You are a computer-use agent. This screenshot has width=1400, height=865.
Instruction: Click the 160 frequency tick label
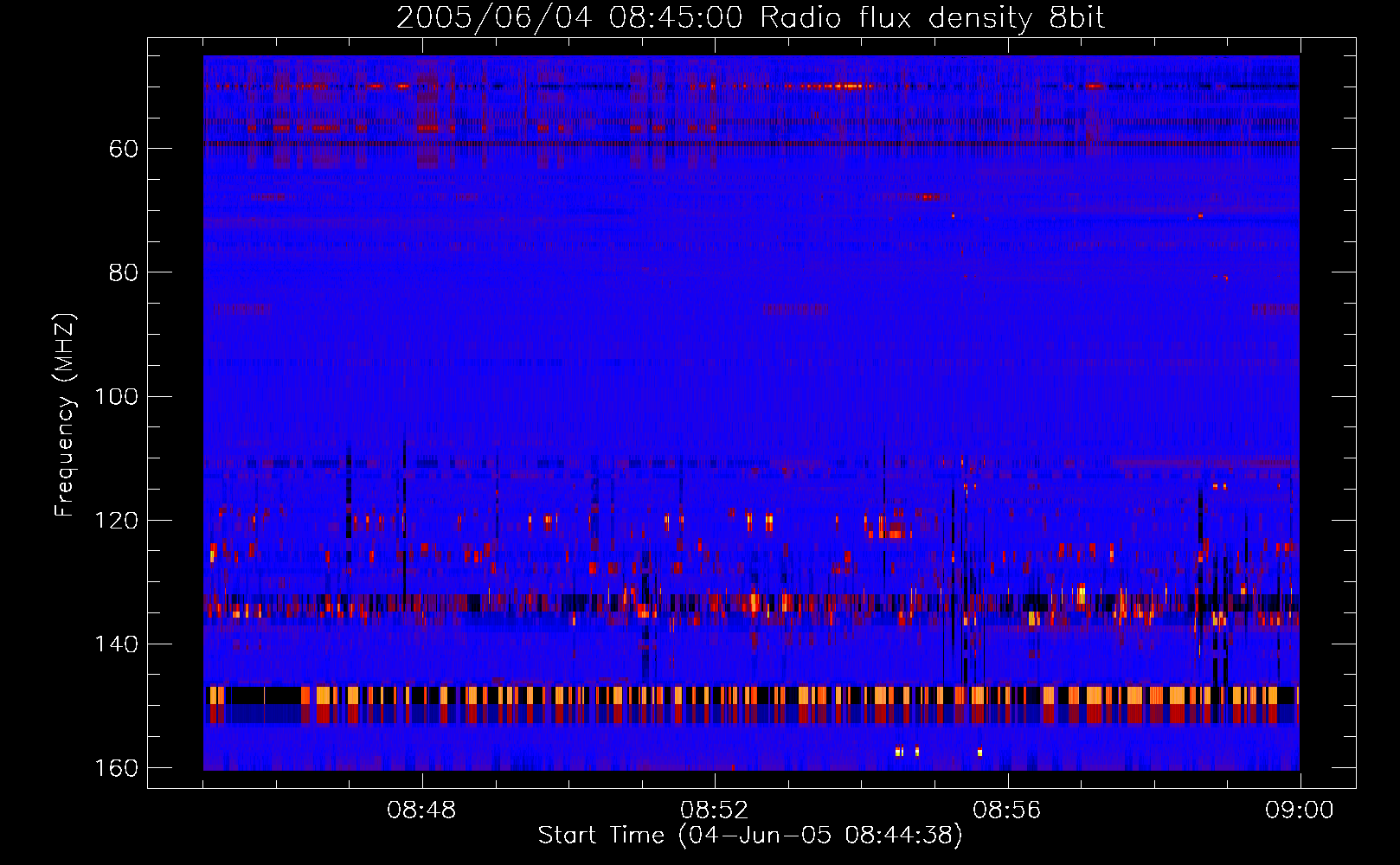[116, 768]
